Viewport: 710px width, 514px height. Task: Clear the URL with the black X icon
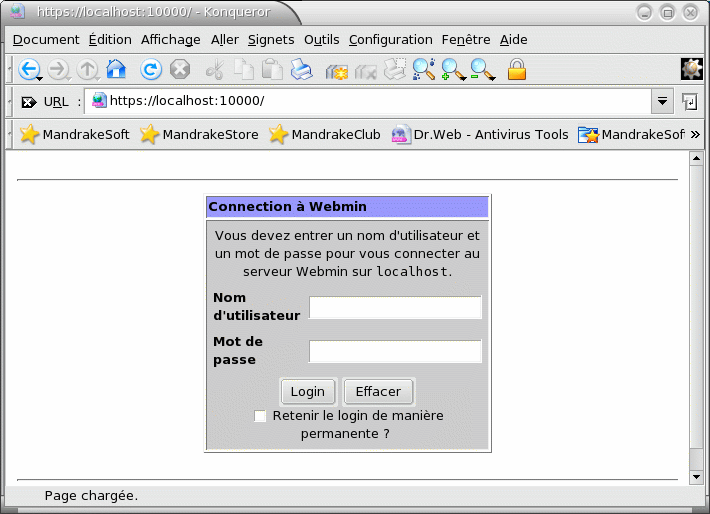29,102
